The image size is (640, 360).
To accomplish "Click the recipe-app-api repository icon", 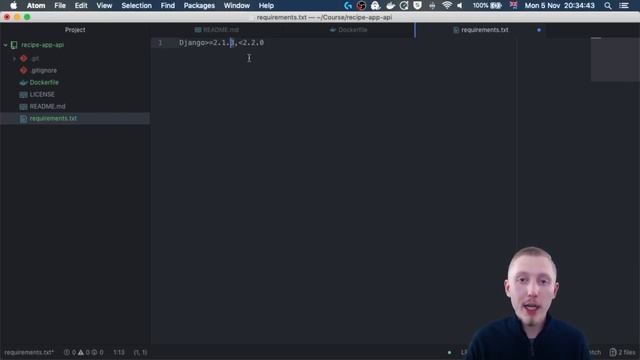I will tap(14, 45).
